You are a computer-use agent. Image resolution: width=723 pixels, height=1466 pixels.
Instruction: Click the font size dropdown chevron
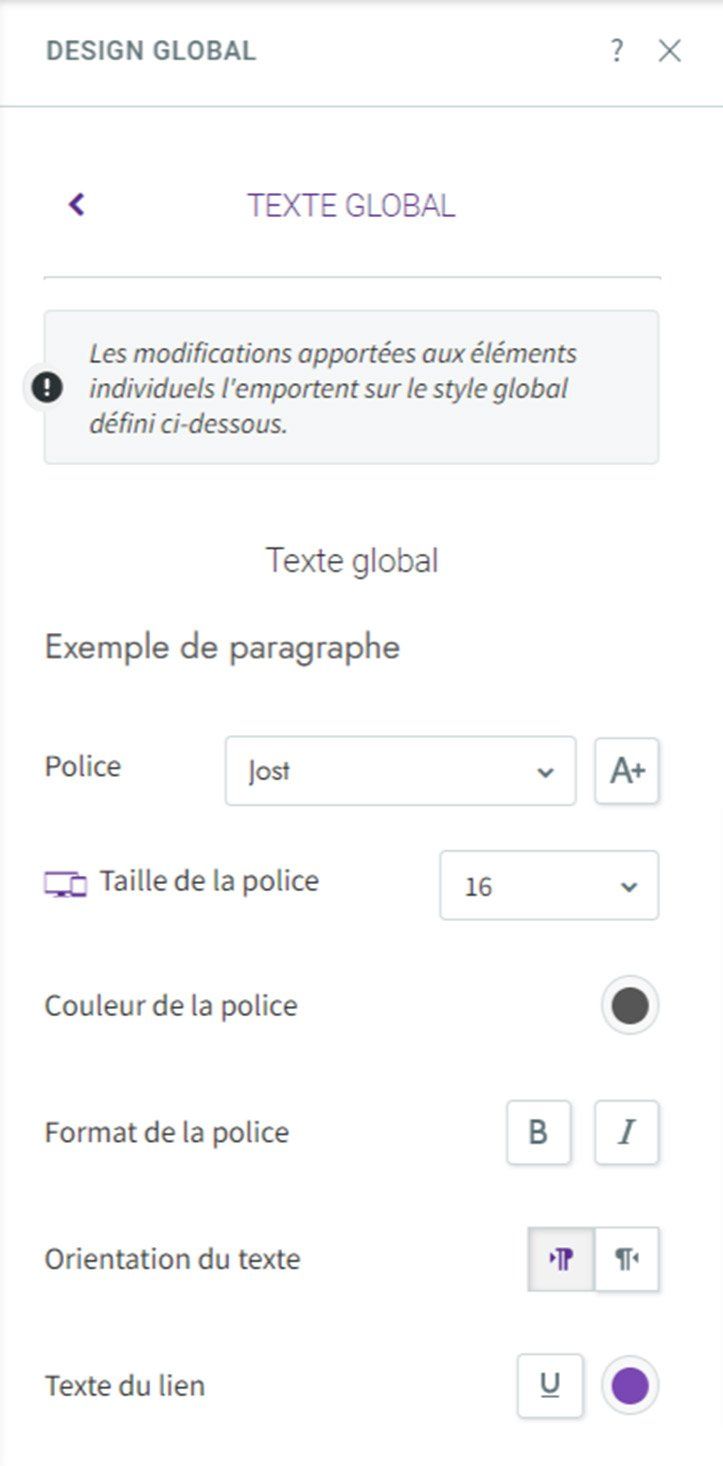point(628,887)
